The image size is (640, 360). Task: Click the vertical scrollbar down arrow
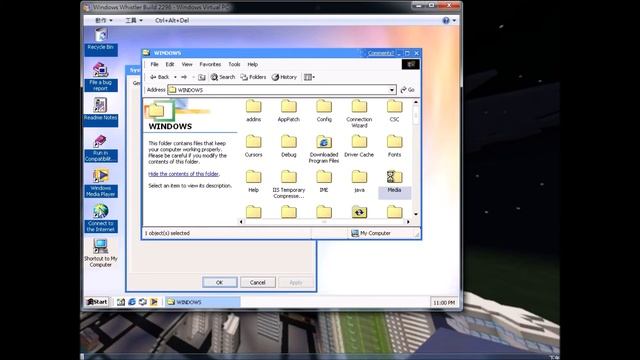tap(416, 214)
